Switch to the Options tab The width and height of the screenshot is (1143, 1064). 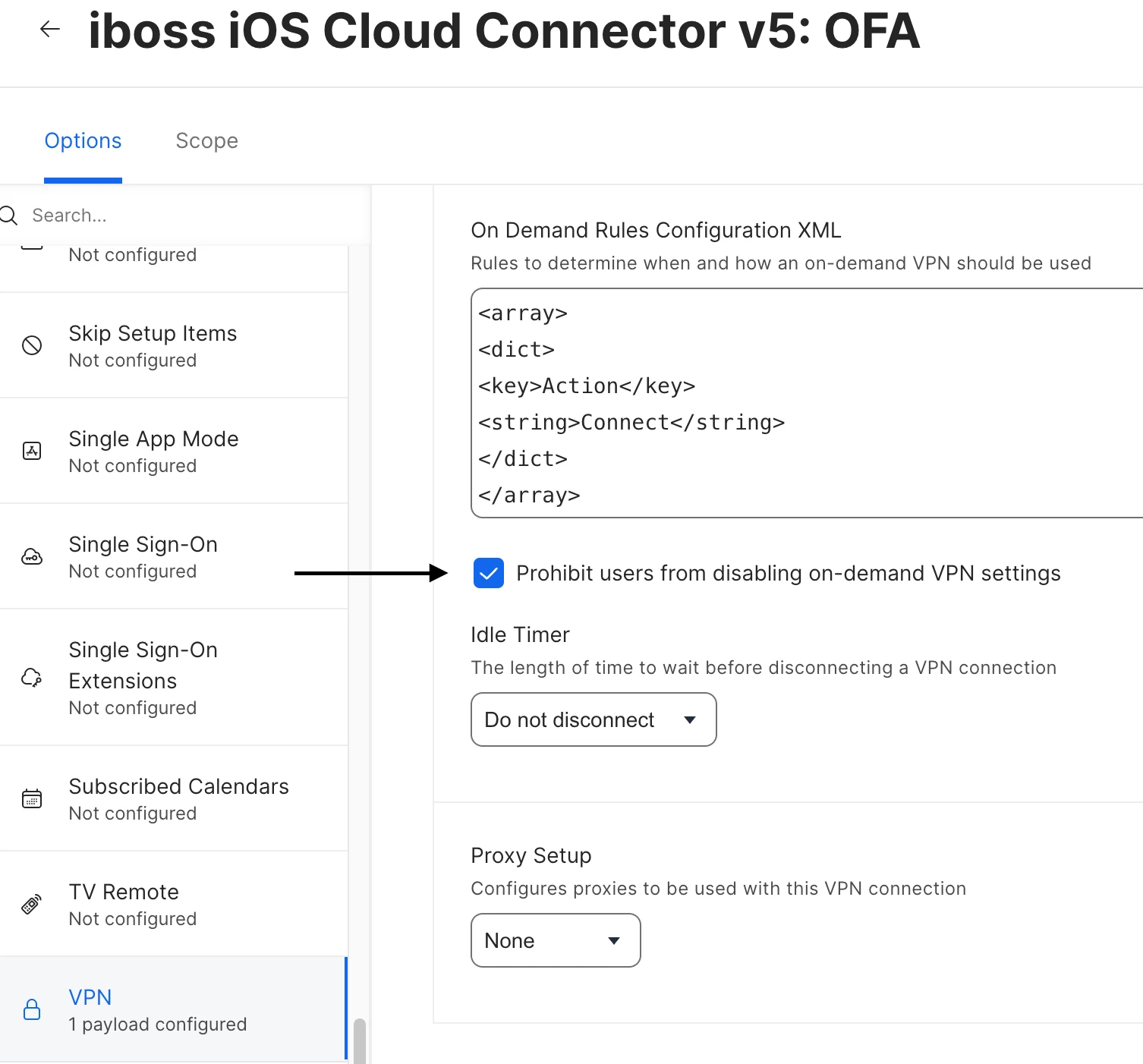click(x=83, y=141)
